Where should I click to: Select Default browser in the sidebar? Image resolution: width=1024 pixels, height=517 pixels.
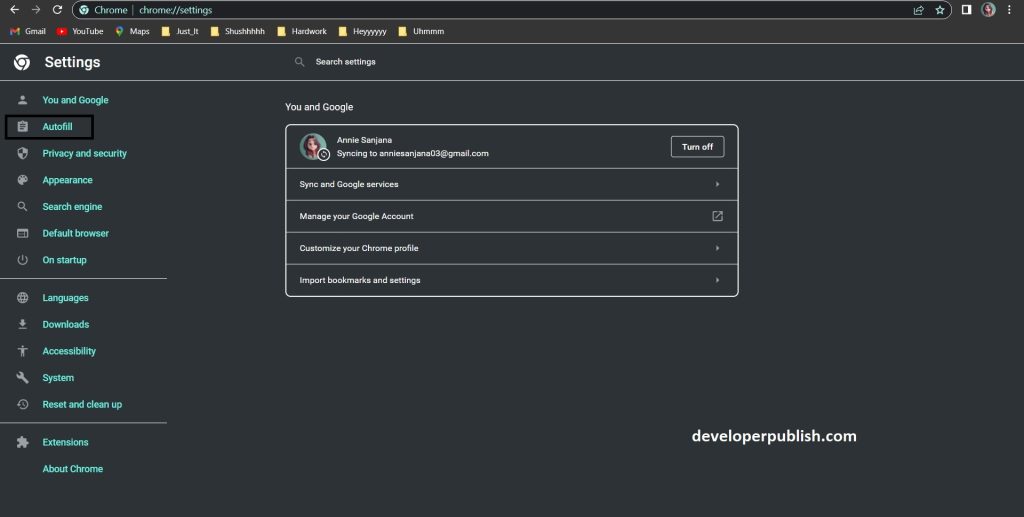coord(75,233)
